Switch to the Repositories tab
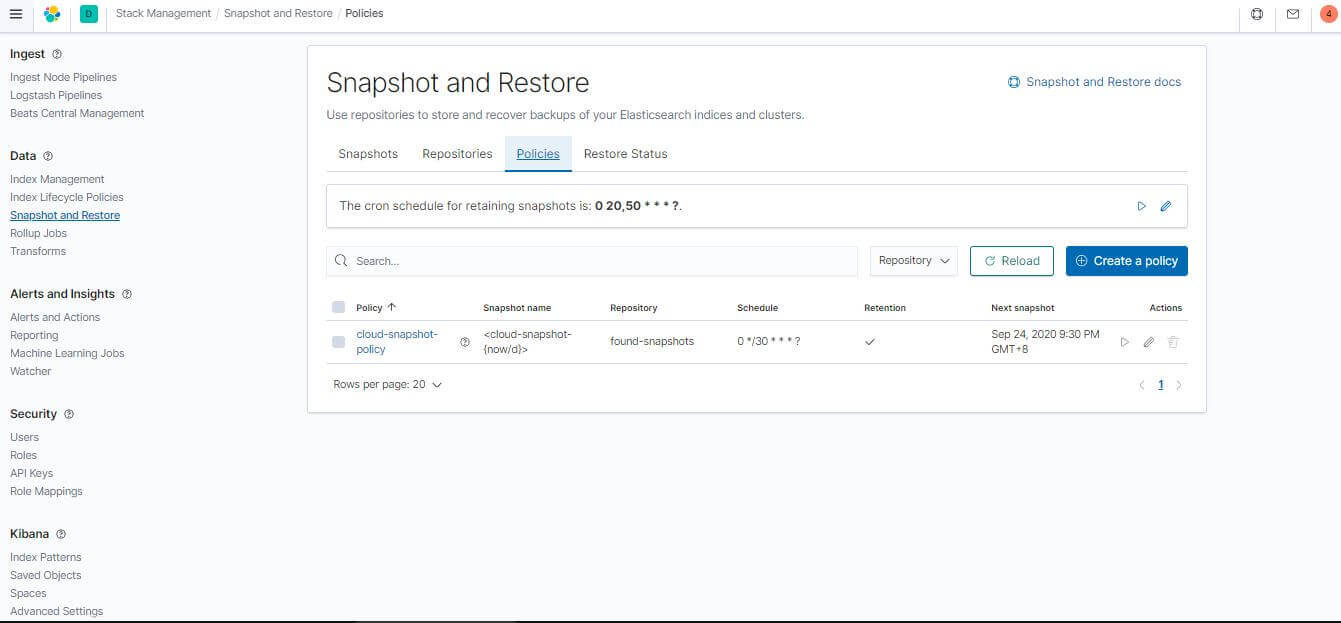 pos(457,153)
